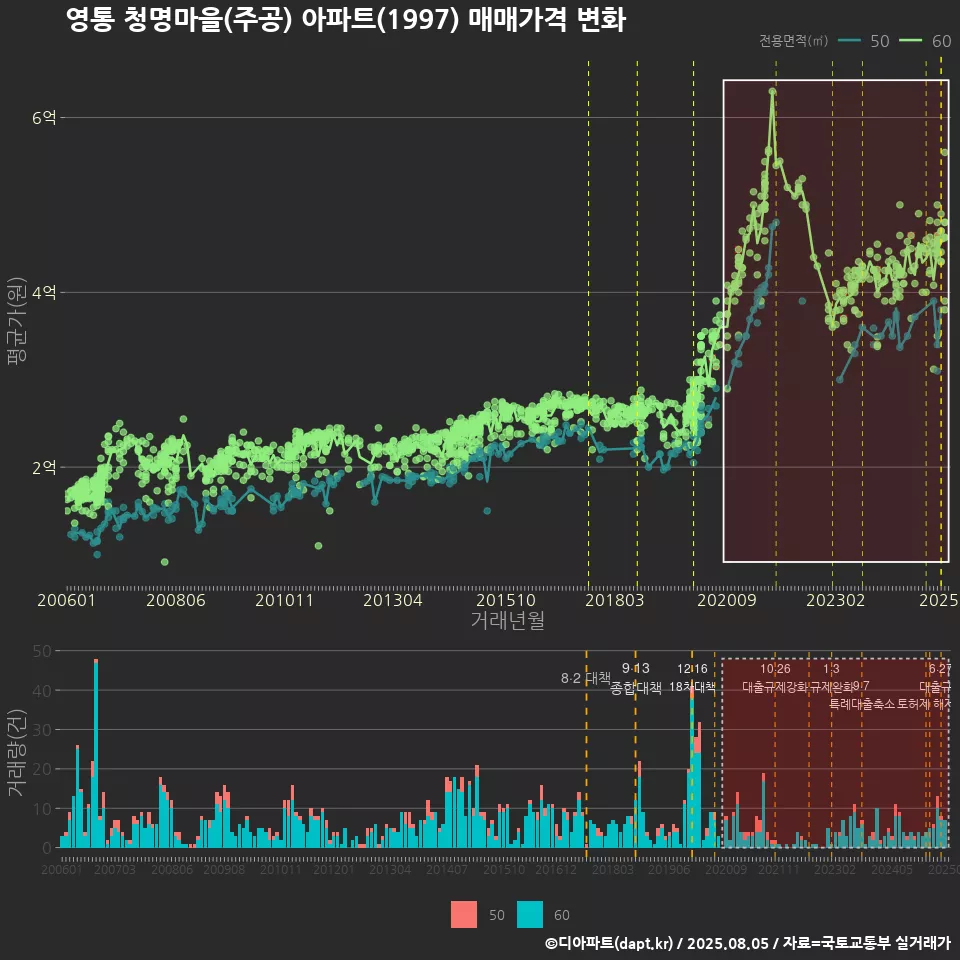This screenshot has width=960, height=960.
Task: Click the '201612' label on the volume chart axis
Action: [x=556, y=869]
